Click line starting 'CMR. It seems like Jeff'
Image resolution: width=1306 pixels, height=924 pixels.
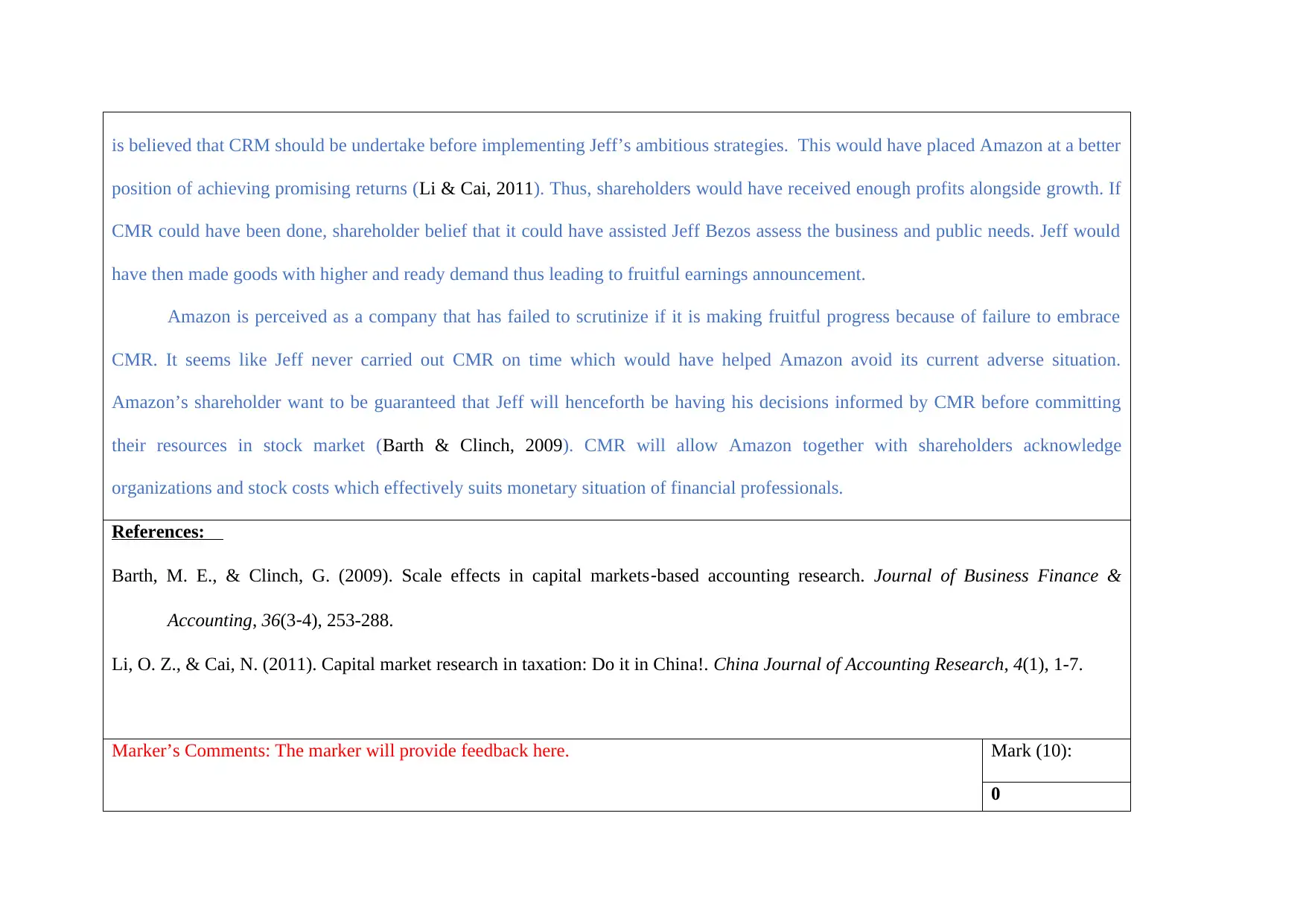[616, 360]
